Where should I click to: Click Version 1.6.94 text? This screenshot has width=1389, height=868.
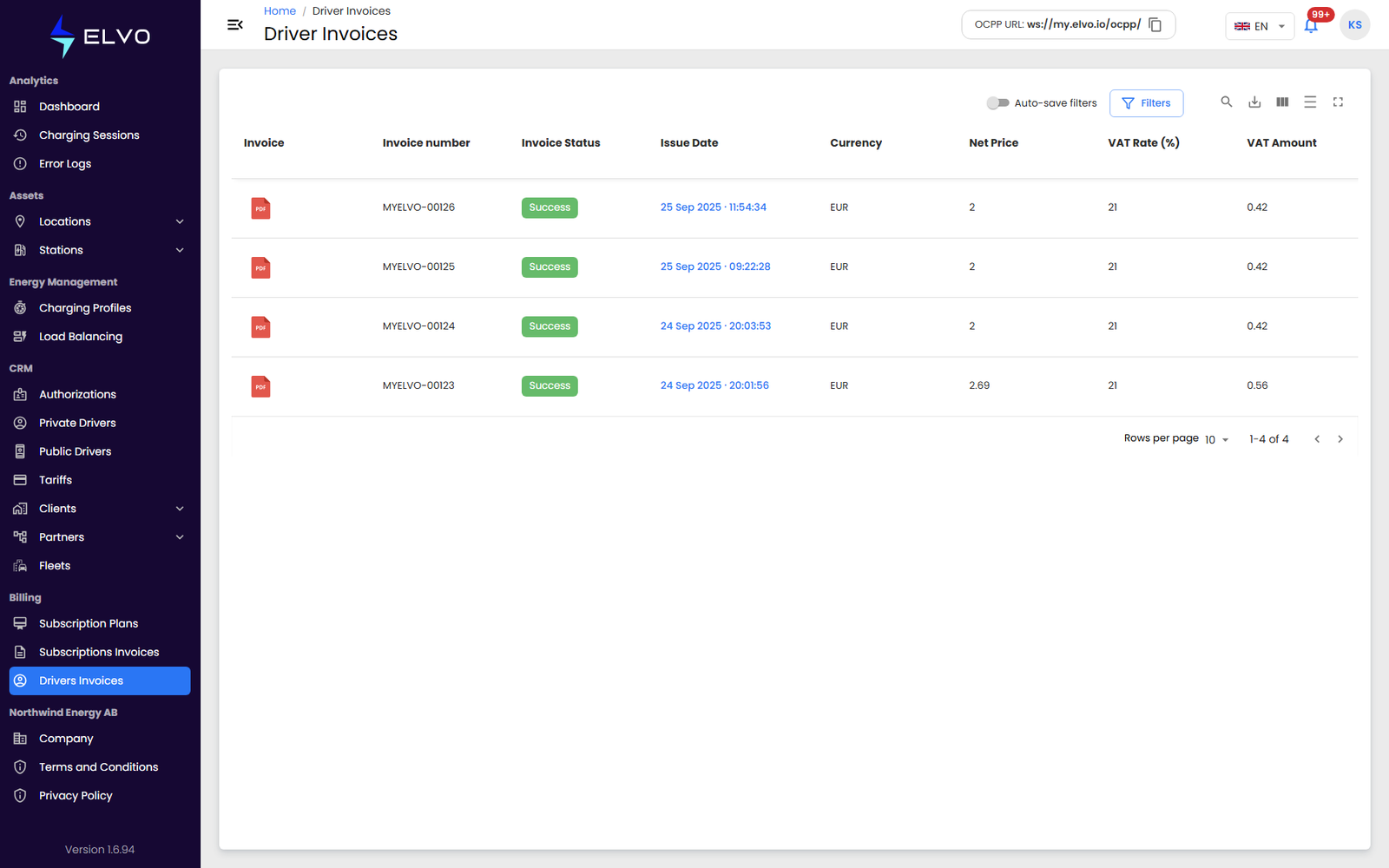pos(100,850)
